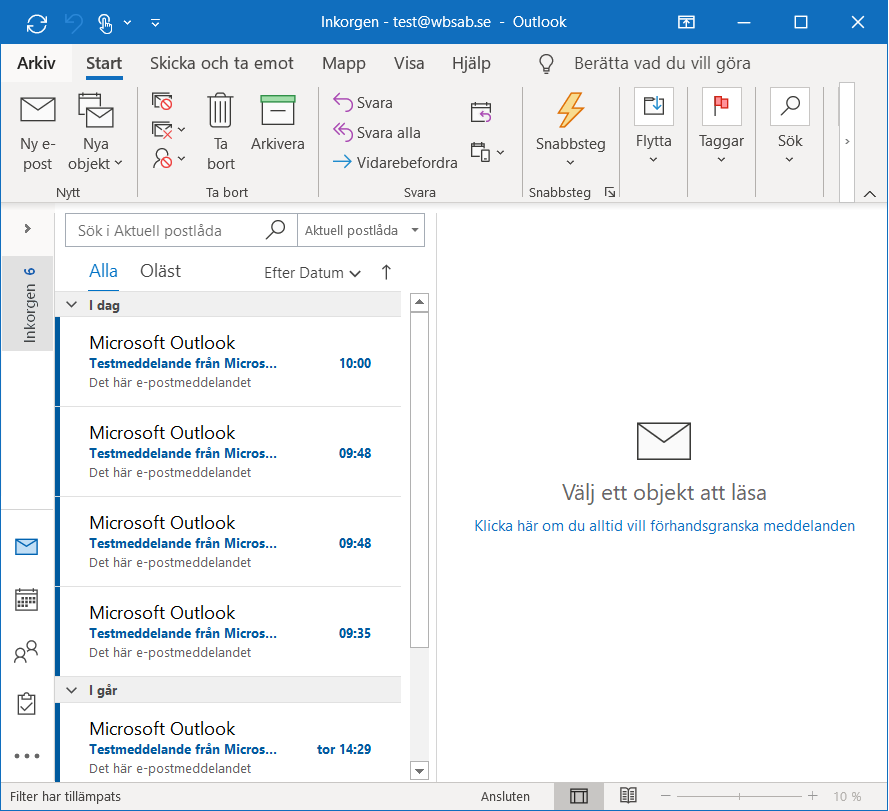Click the always preview messages link

664,526
